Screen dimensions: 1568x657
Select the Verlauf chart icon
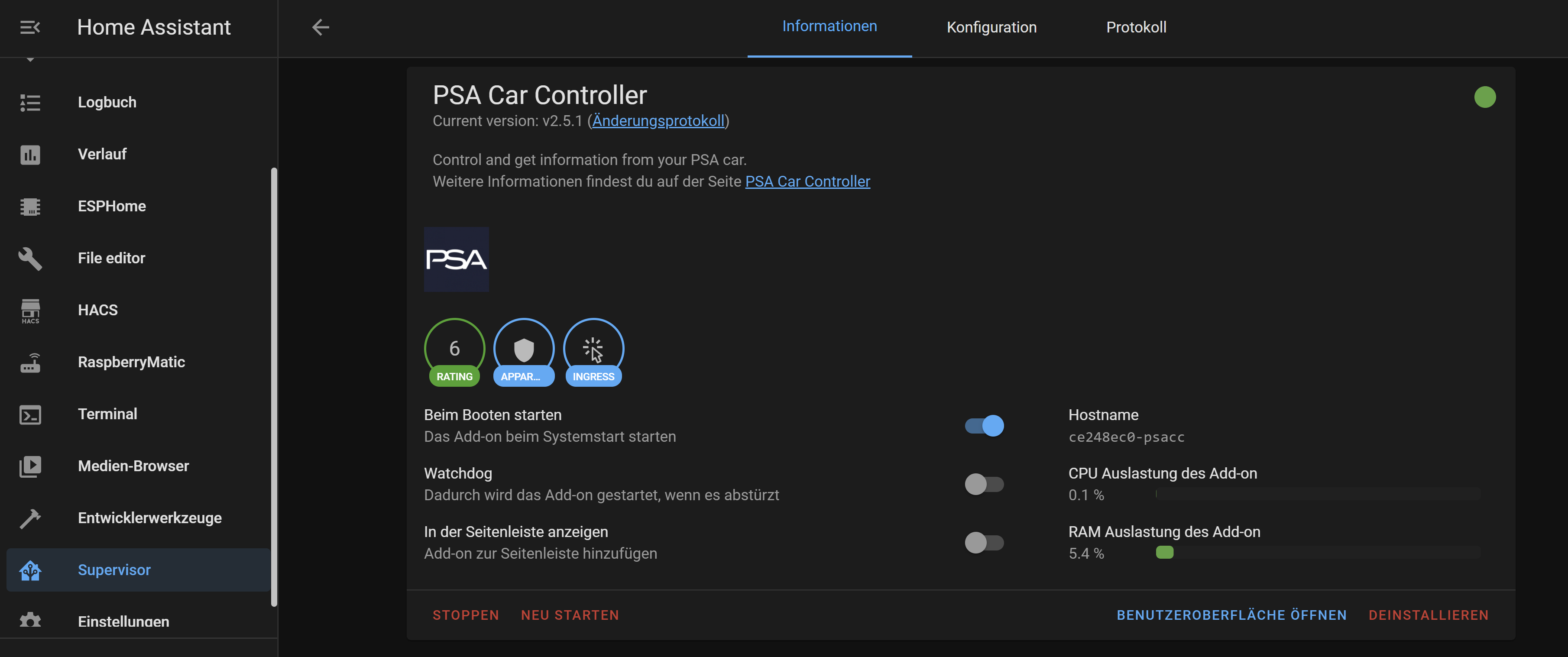30,155
